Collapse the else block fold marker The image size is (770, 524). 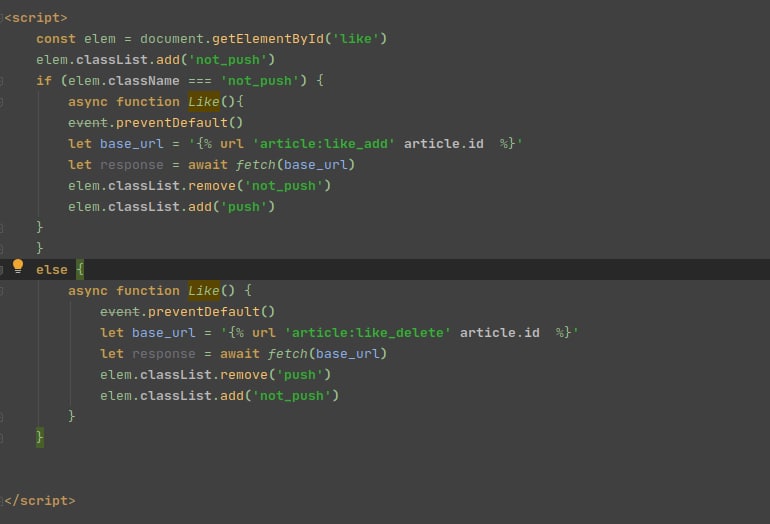1,270
